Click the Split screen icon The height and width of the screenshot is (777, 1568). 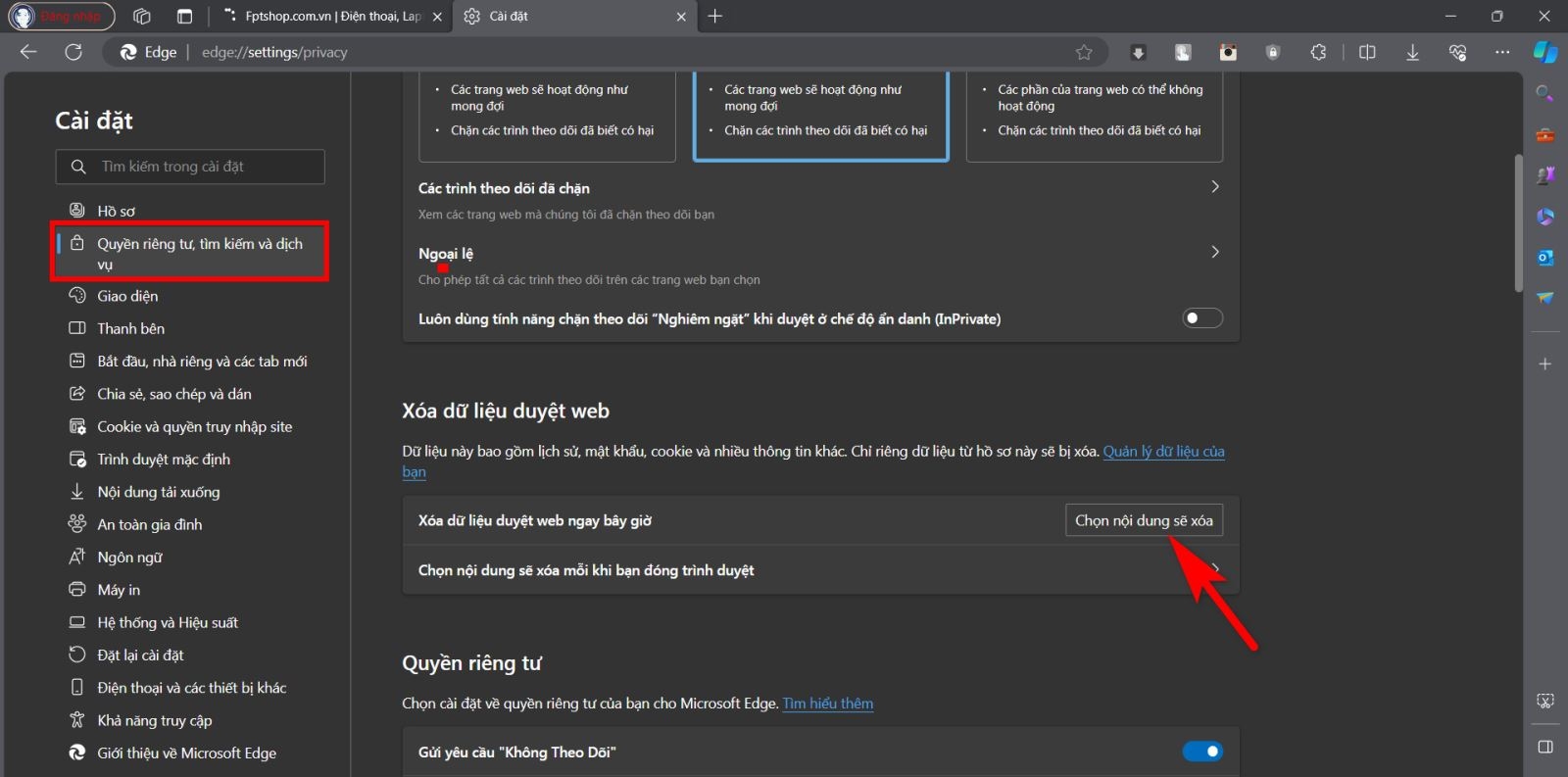[x=1367, y=52]
